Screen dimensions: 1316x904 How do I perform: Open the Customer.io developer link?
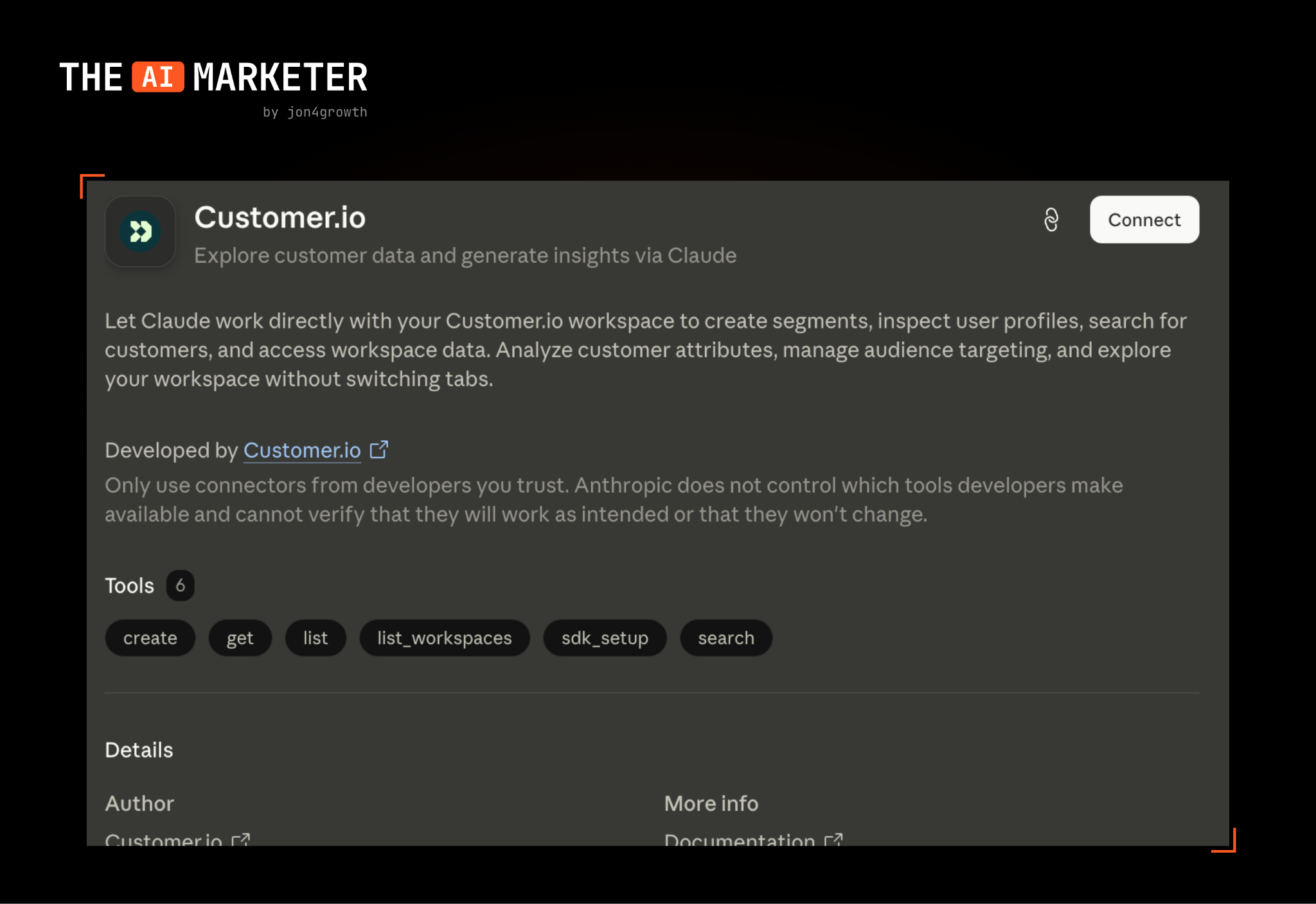(302, 450)
